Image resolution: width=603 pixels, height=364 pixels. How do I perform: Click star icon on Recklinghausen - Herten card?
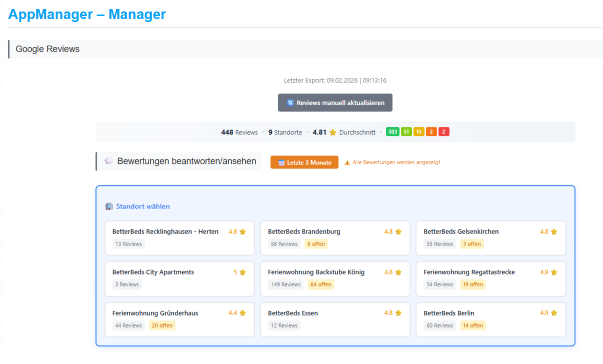243,231
